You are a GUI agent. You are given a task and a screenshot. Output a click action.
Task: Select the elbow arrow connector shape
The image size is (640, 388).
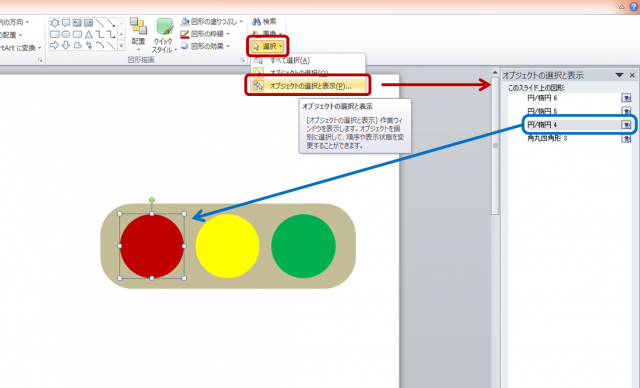pos(111,34)
